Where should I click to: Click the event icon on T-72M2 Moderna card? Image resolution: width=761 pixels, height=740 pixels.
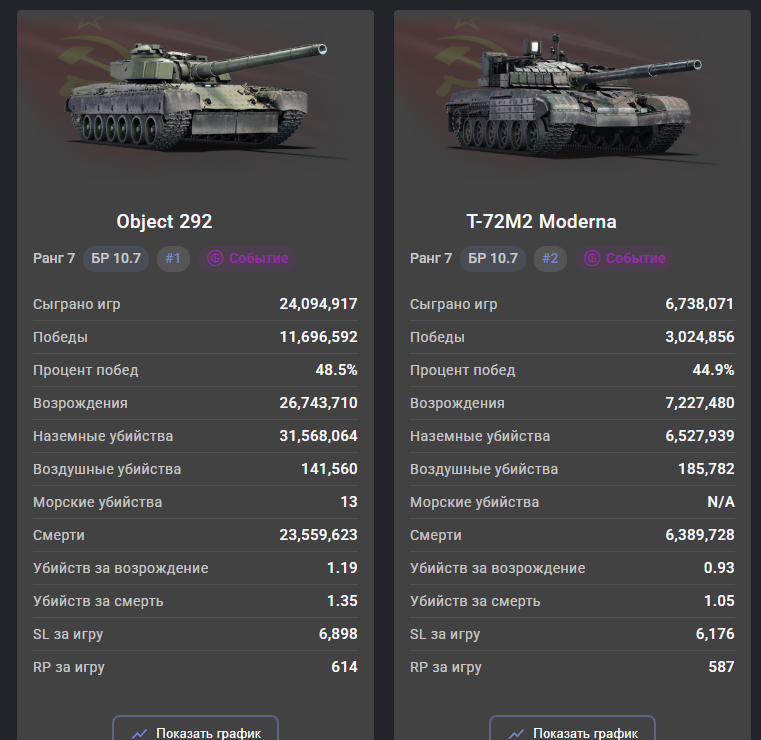point(592,258)
